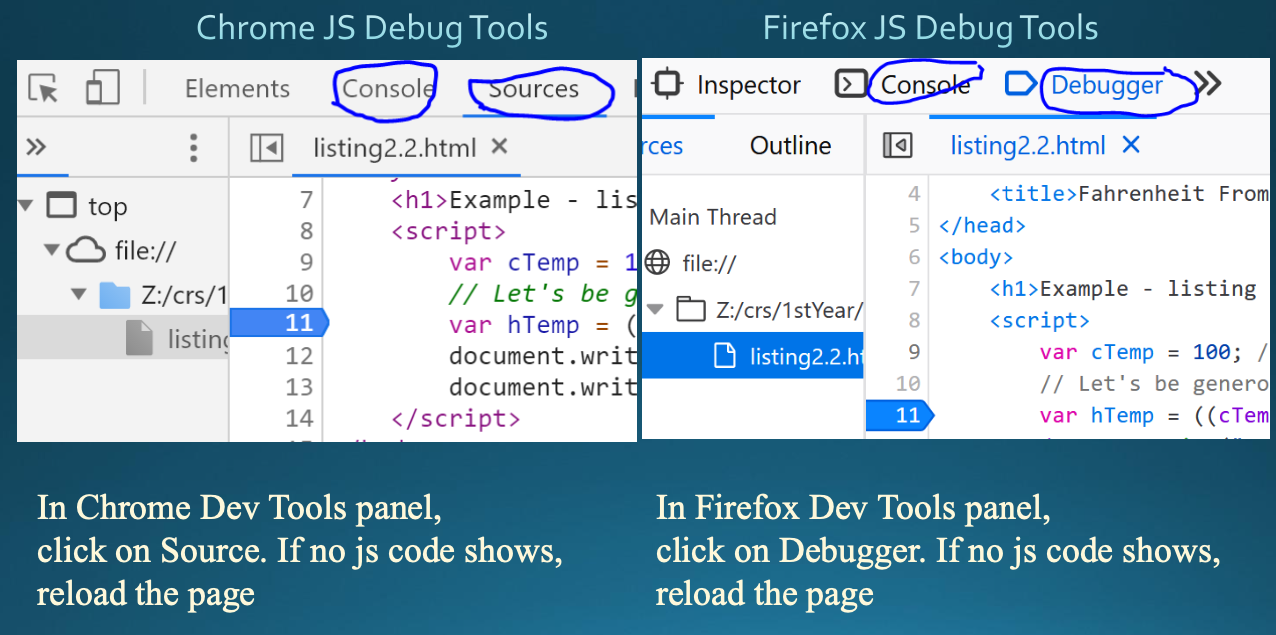
Task: Hide the Chrome navigator sidebar
Action: point(267,148)
